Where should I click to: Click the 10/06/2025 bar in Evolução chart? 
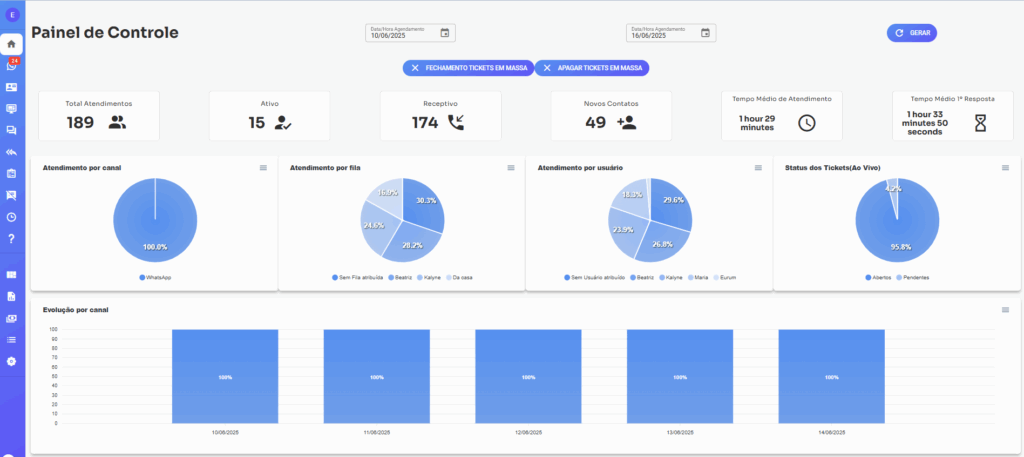pyautogui.click(x=224, y=376)
